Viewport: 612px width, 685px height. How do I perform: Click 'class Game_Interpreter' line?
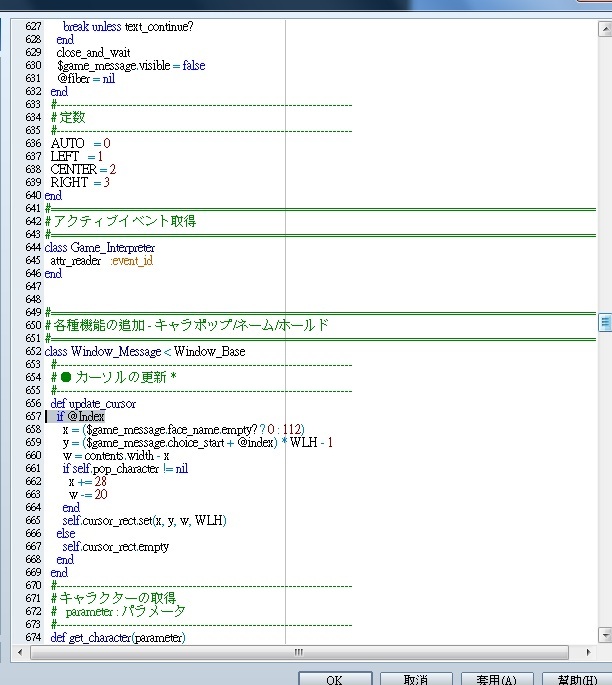click(x=100, y=247)
